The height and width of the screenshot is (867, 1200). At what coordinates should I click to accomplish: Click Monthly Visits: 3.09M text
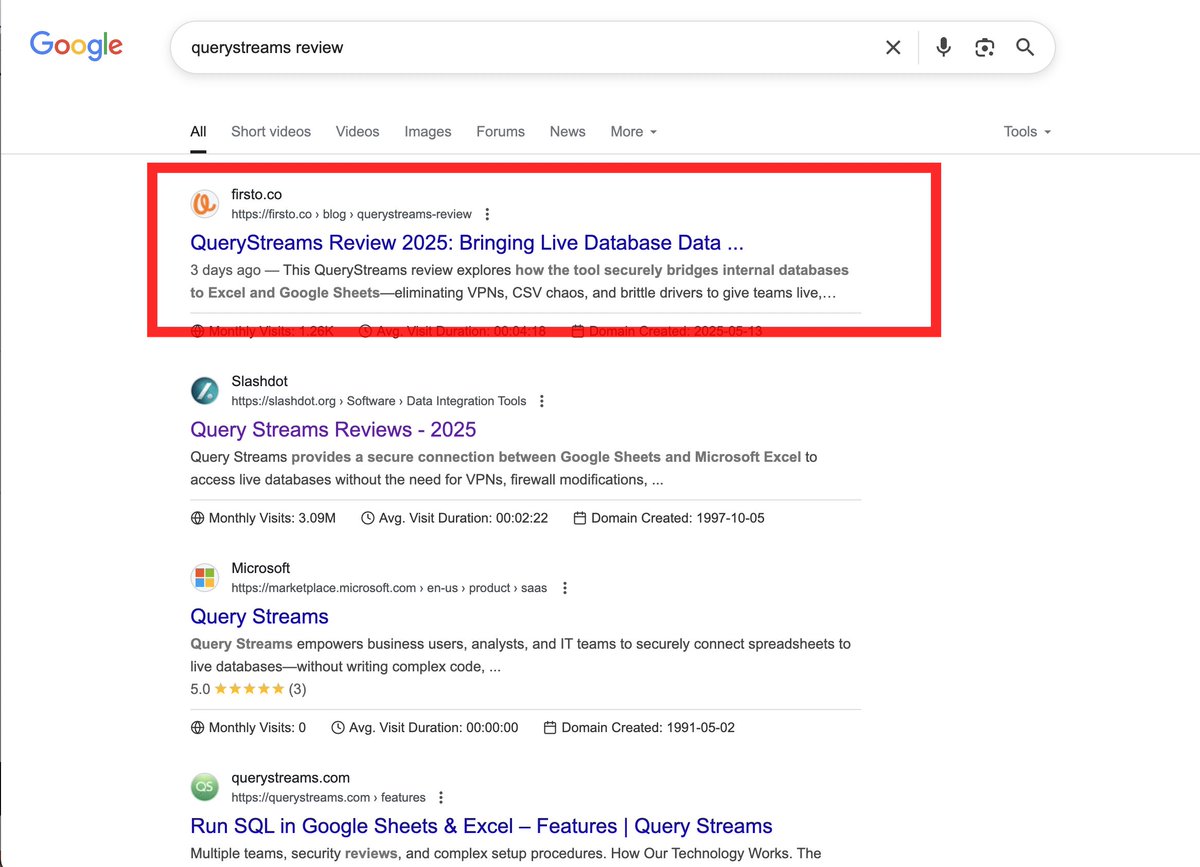[x=272, y=518]
